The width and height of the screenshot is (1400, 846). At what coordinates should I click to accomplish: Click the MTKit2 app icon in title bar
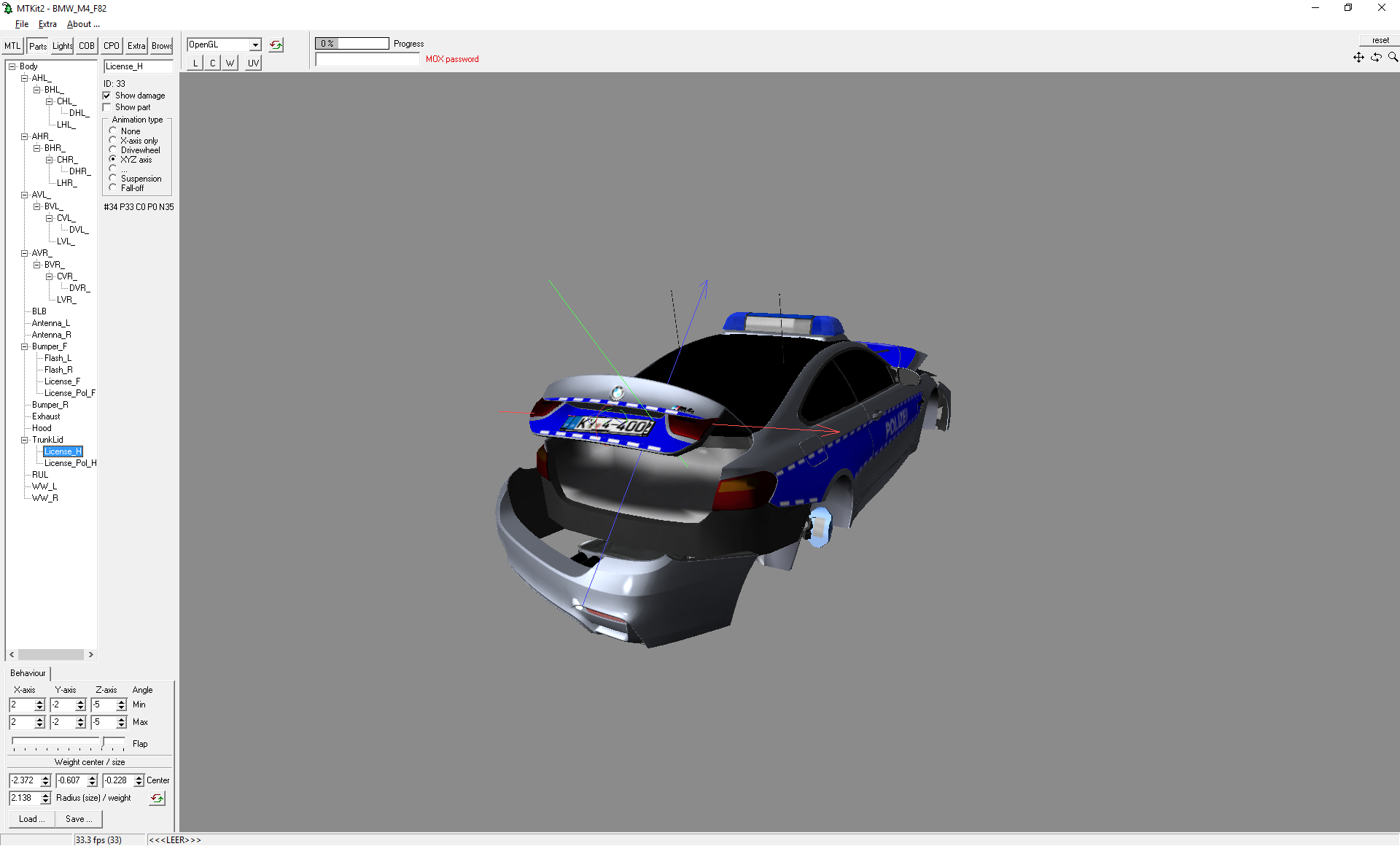(8, 8)
